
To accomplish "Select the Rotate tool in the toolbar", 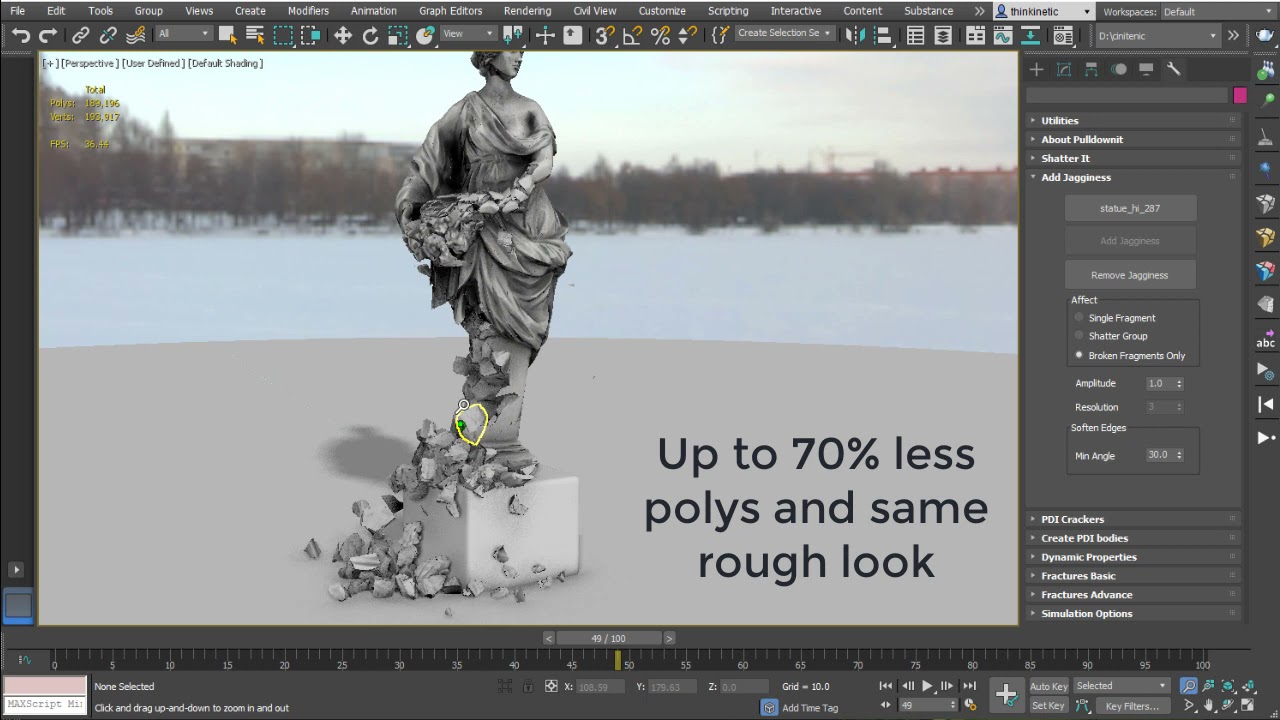I will click(370, 36).
